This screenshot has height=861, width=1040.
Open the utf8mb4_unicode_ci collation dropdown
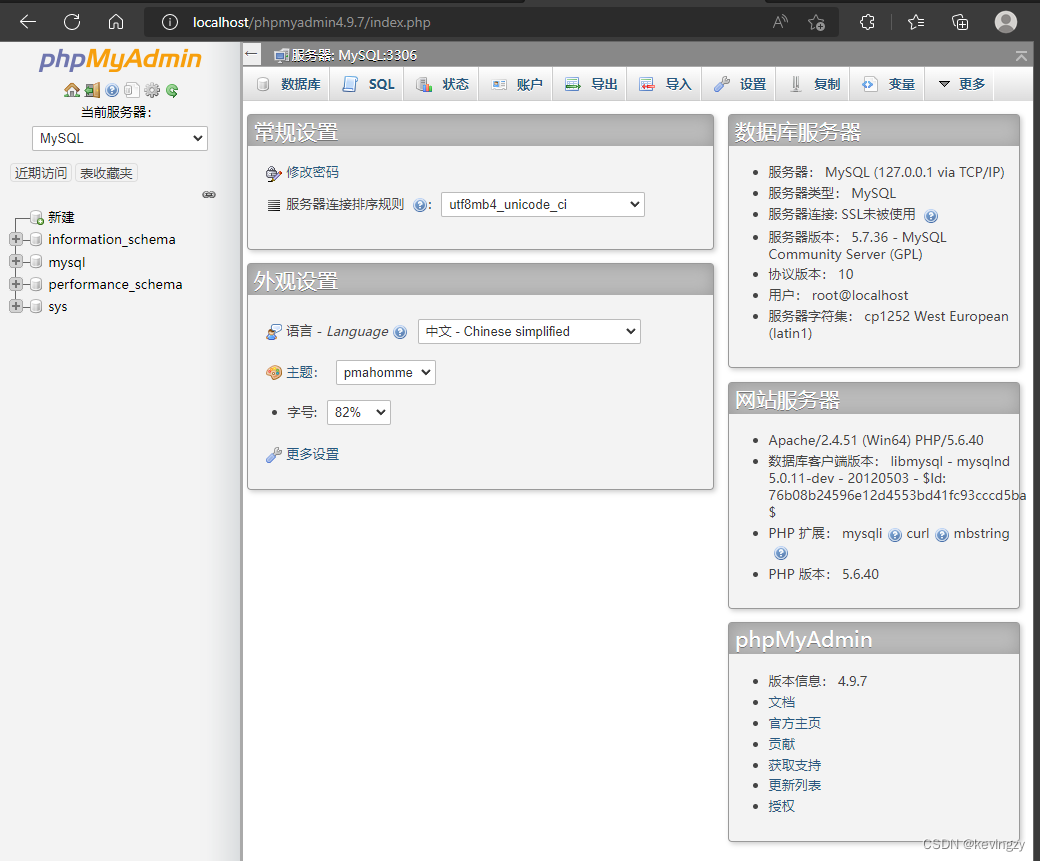point(542,203)
